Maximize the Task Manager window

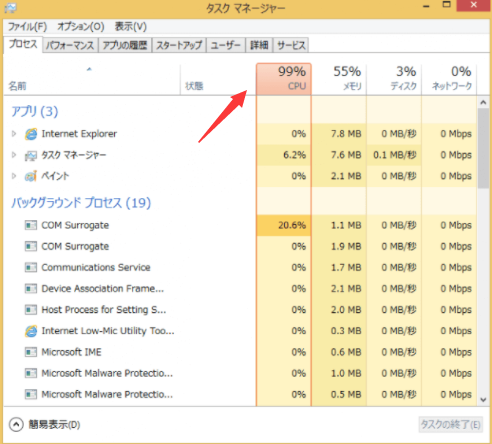coord(446,5)
